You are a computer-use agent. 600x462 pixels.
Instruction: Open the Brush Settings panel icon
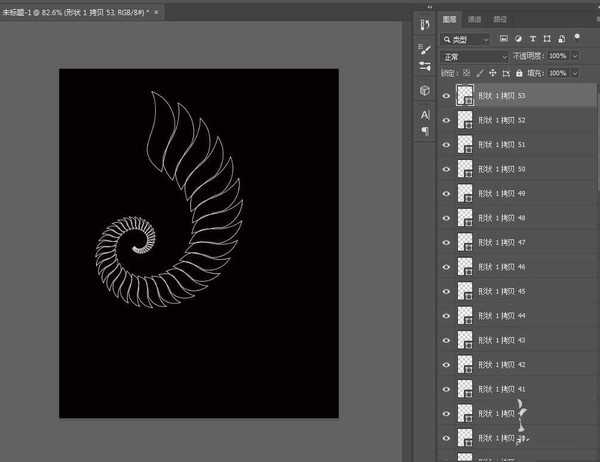pyautogui.click(x=425, y=66)
